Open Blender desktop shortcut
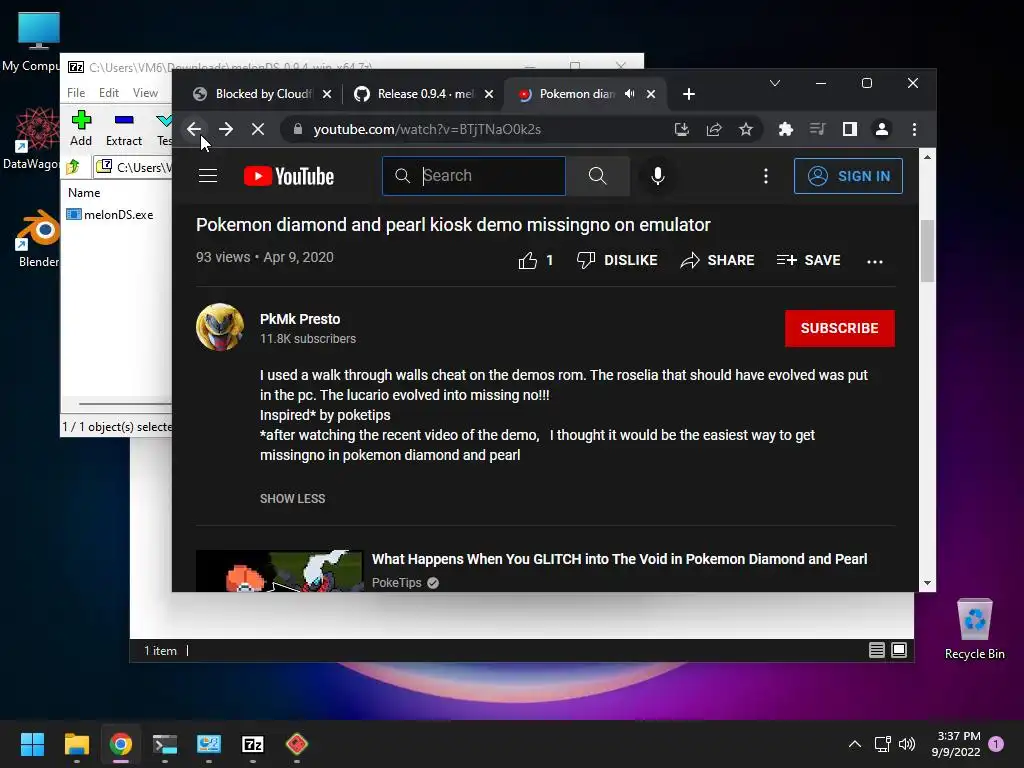1024x768 pixels. [38, 239]
